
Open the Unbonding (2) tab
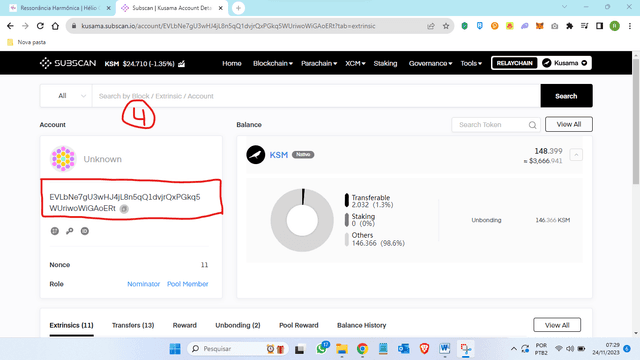(x=238, y=325)
